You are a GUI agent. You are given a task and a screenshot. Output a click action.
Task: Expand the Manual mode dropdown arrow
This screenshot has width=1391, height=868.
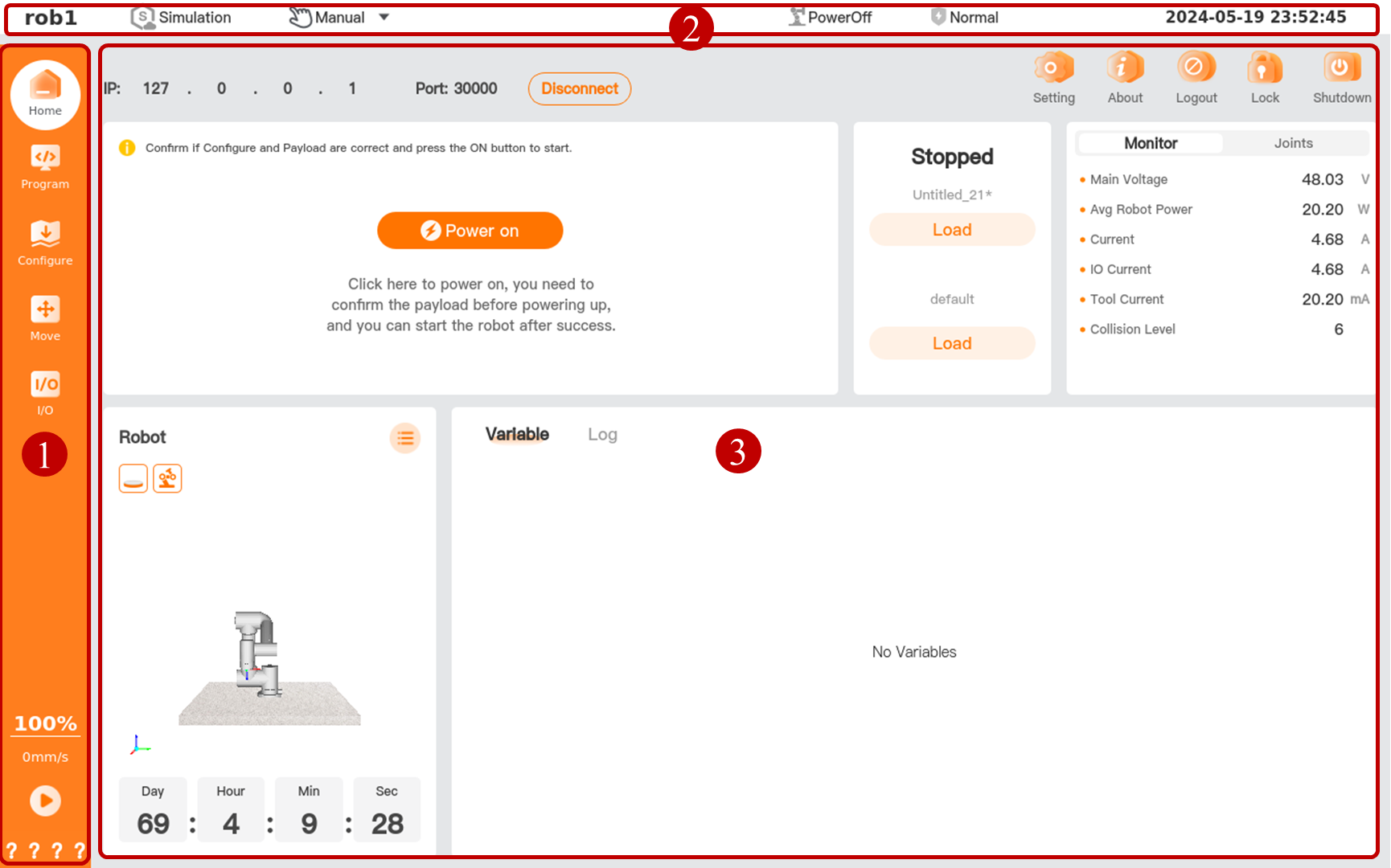click(384, 18)
